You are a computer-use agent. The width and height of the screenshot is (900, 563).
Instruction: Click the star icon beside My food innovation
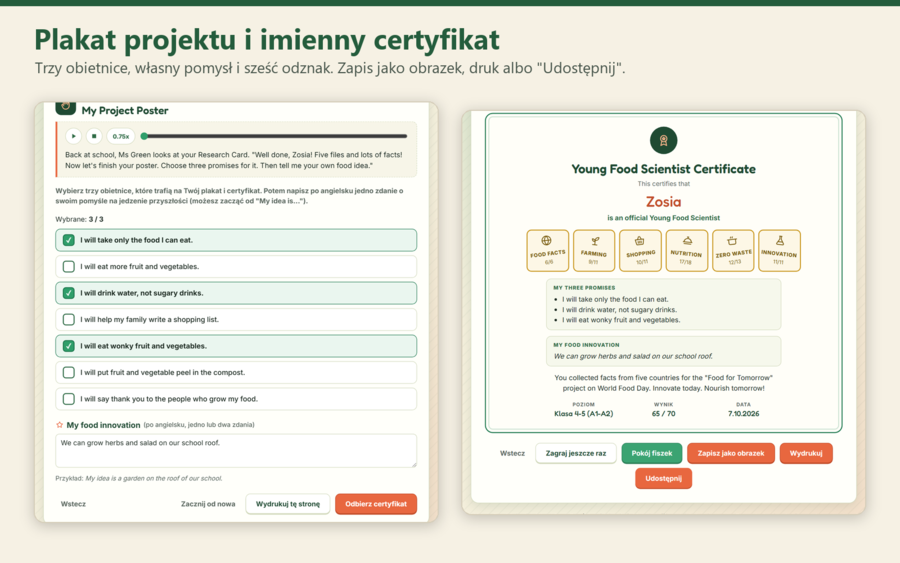tap(59, 425)
